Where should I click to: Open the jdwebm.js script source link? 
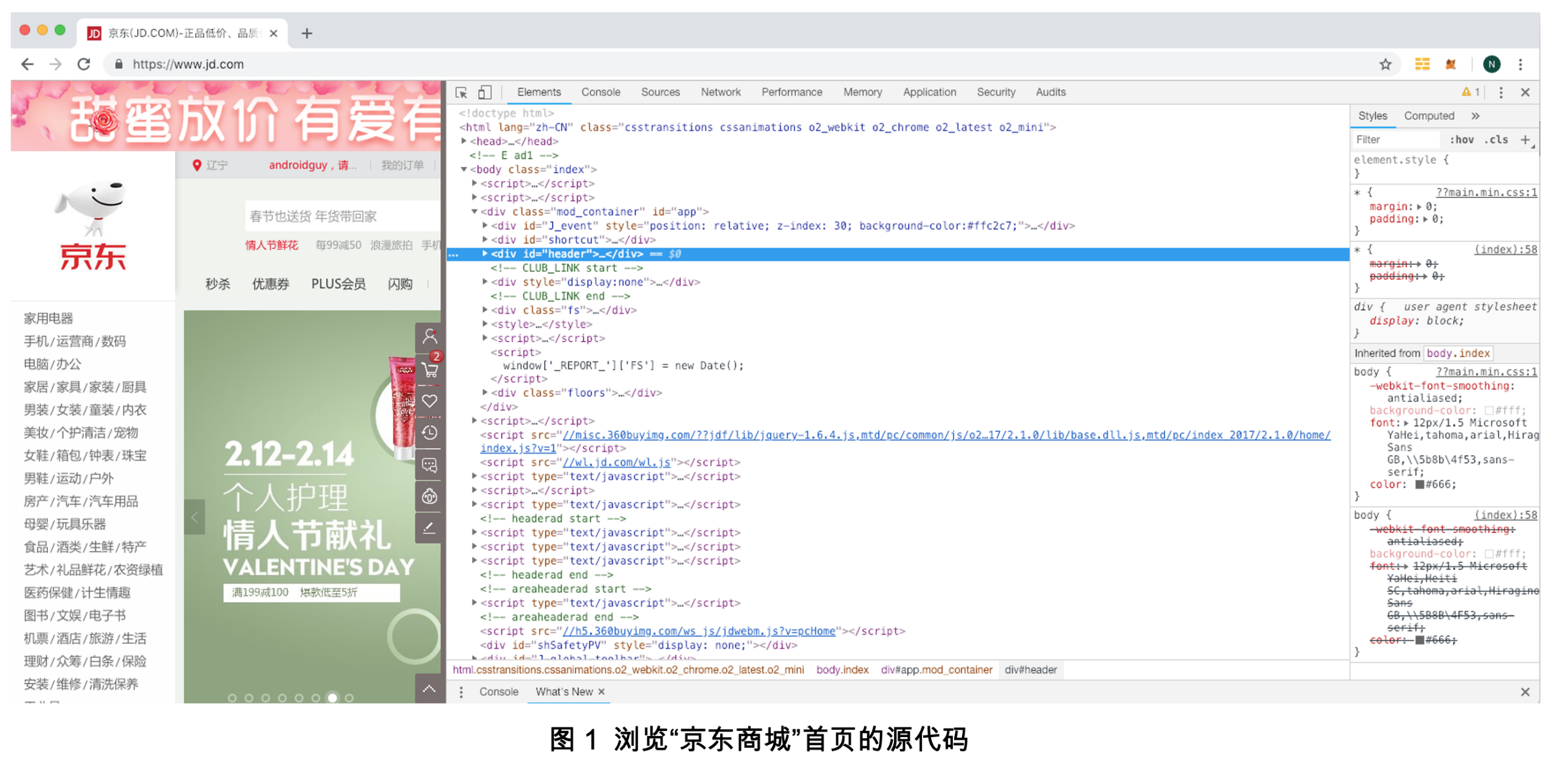[x=699, y=631]
